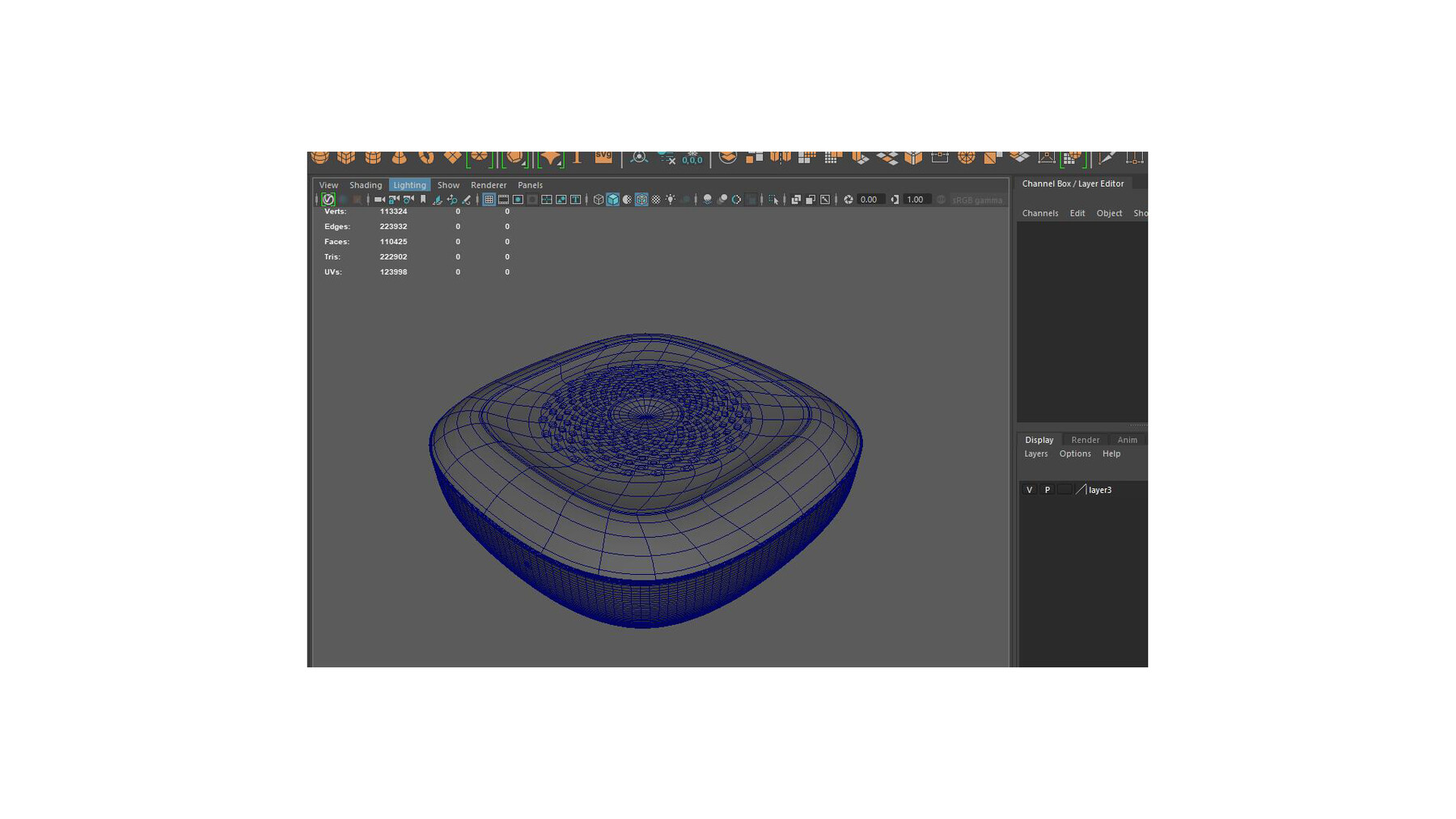The width and height of the screenshot is (1456, 819).
Task: Switch to the Render tab in Layer Editor
Action: tap(1085, 439)
